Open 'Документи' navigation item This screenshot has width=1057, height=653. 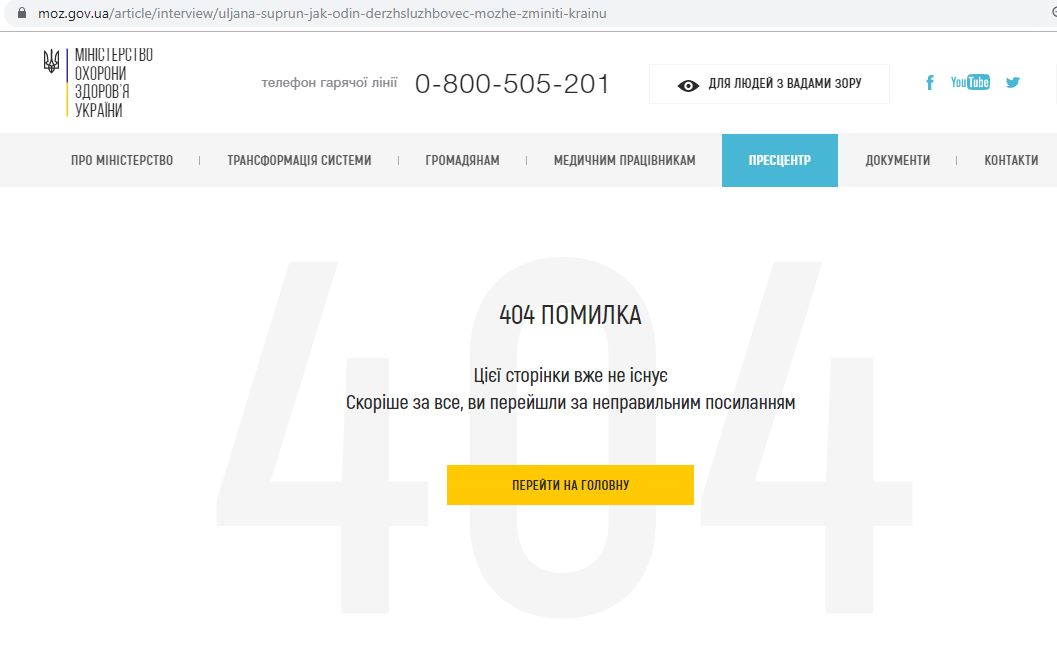coord(898,160)
